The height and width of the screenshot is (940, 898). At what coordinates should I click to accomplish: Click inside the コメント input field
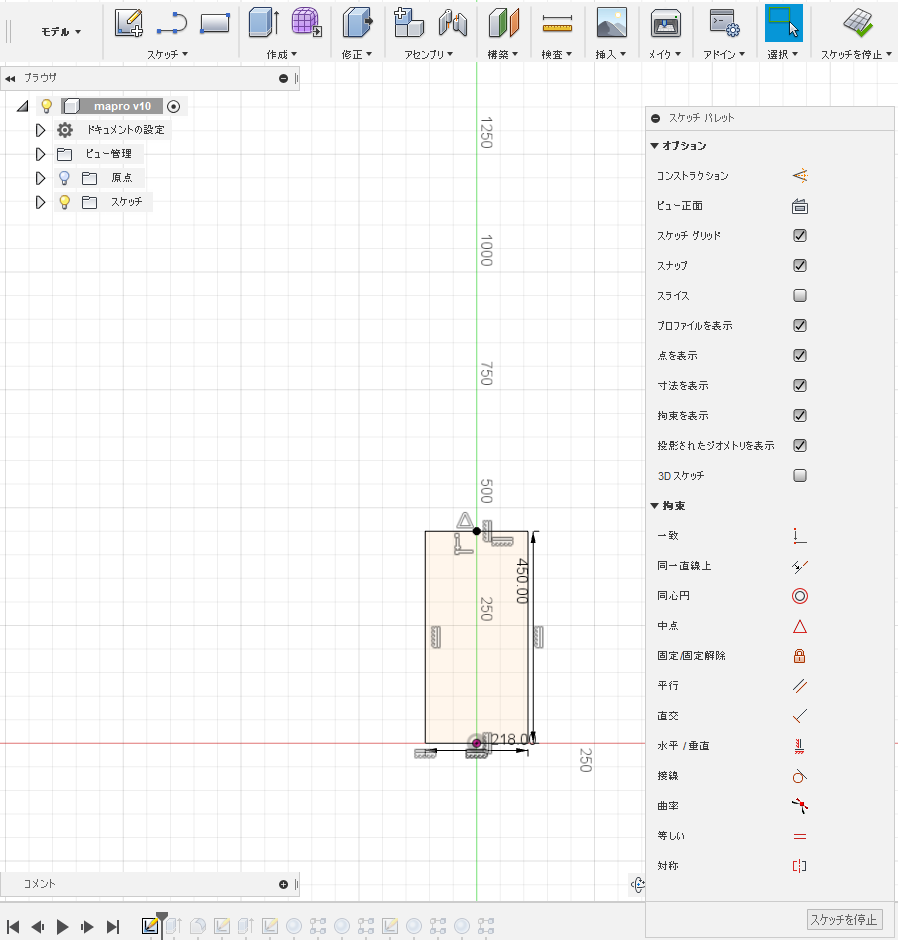pos(150,884)
